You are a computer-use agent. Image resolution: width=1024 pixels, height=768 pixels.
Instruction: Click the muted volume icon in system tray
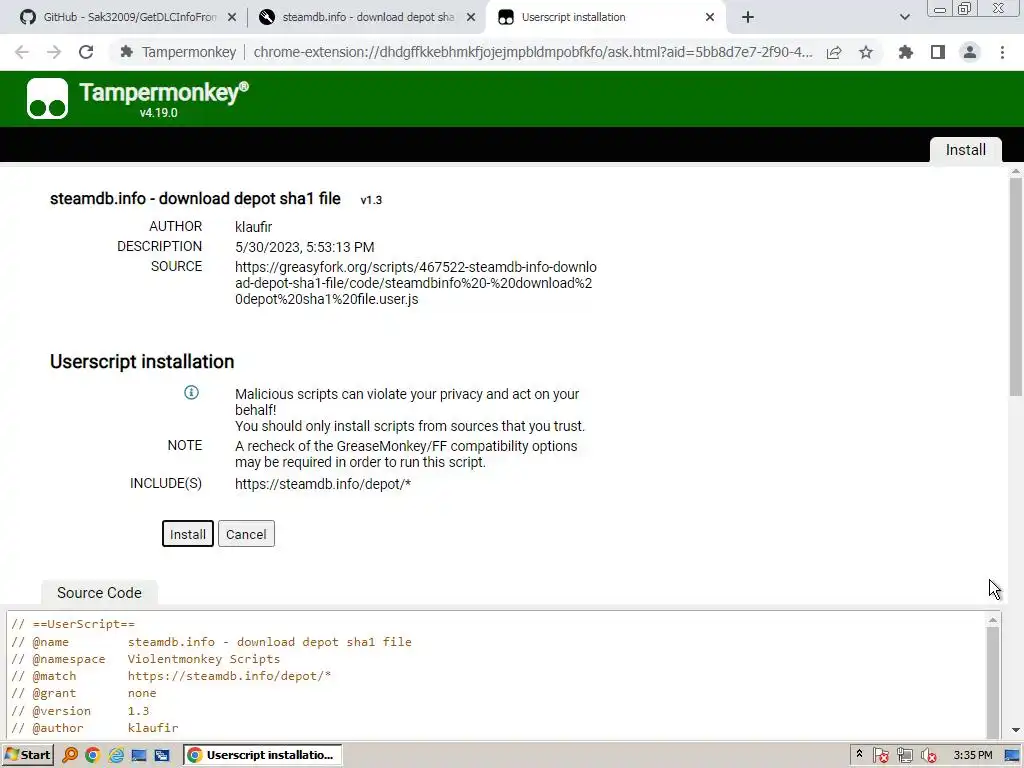(x=928, y=756)
